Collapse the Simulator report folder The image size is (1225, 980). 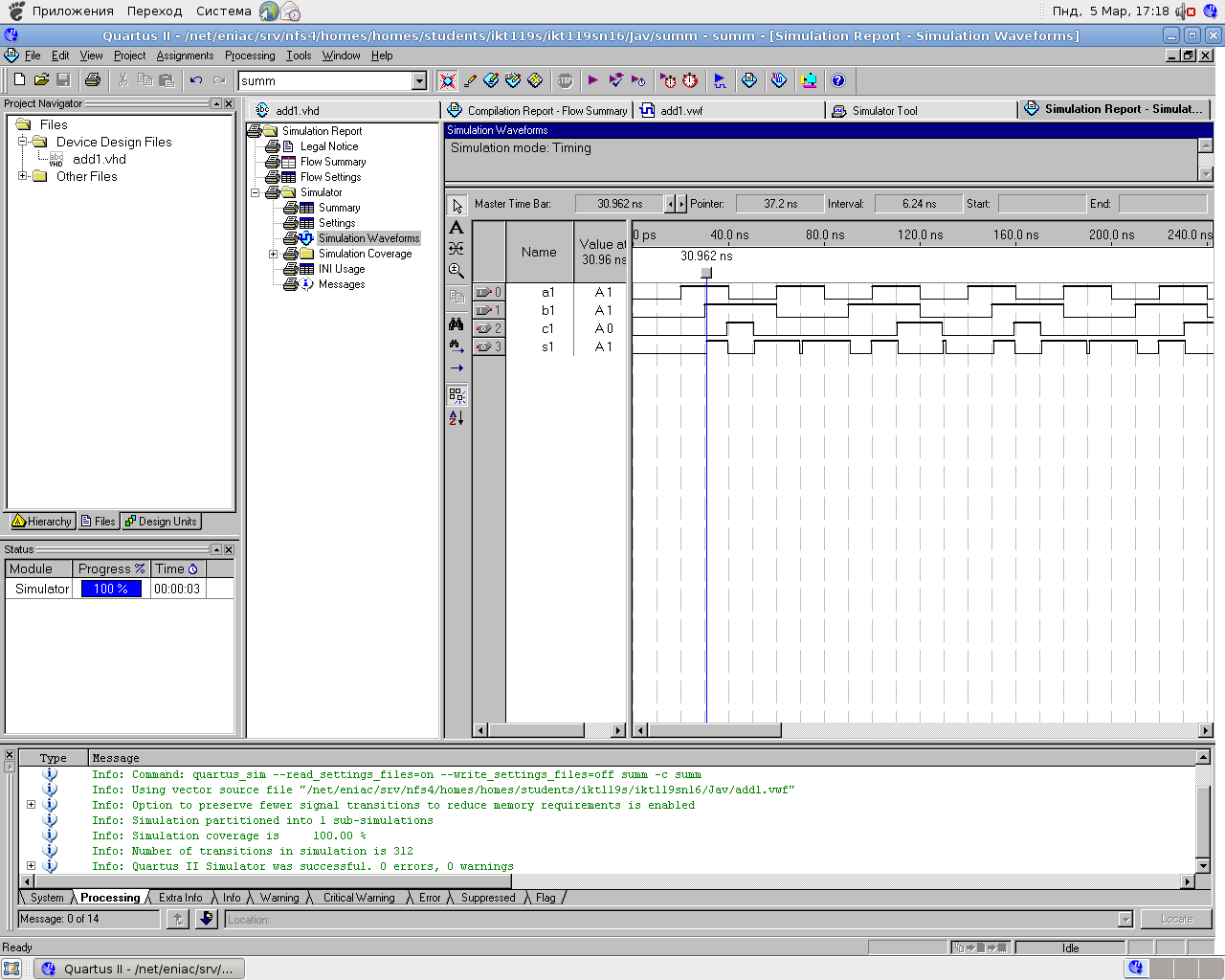[x=256, y=192]
